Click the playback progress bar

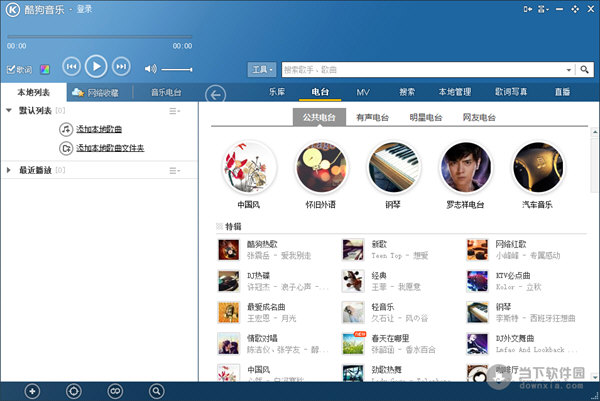click(x=99, y=37)
